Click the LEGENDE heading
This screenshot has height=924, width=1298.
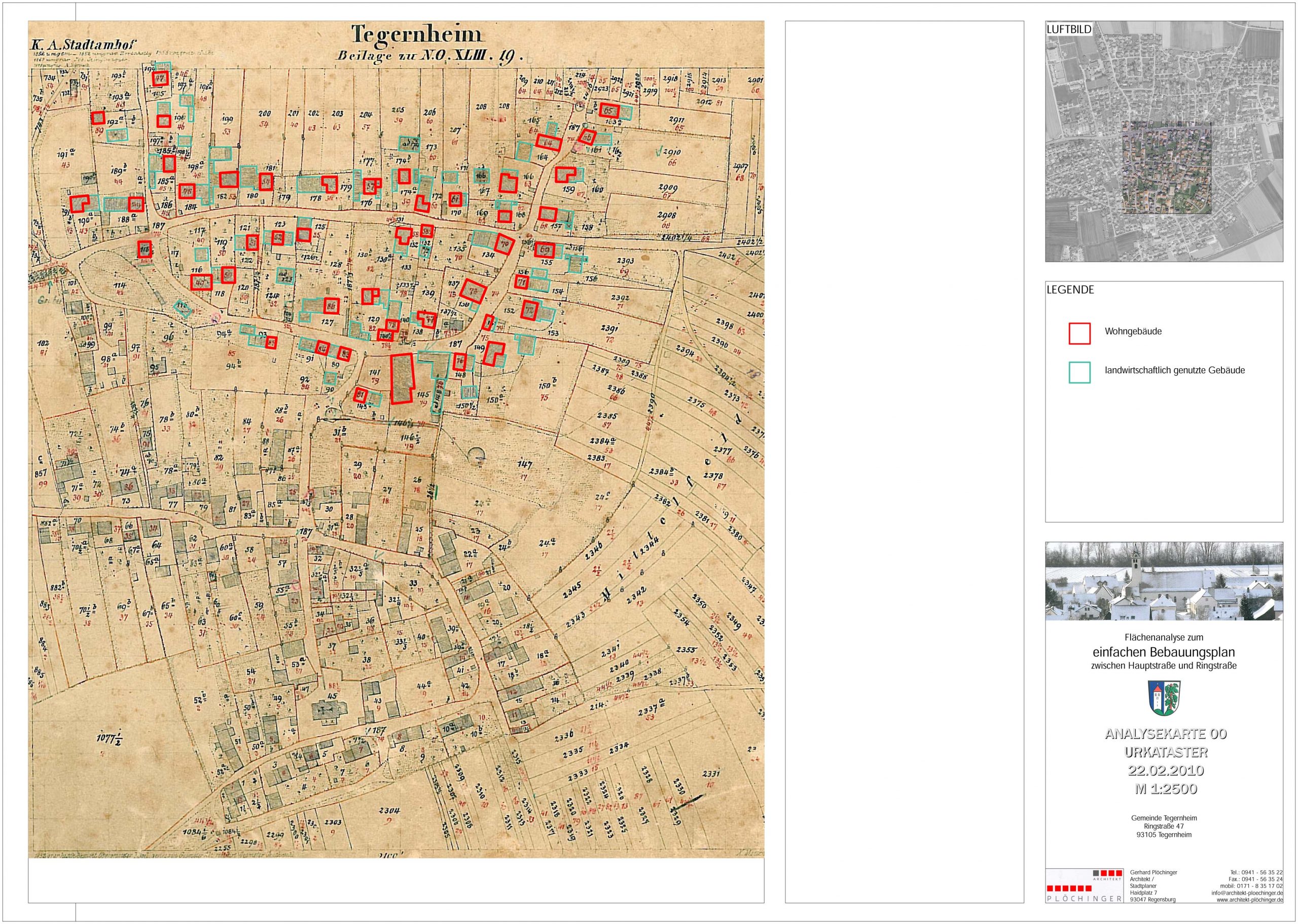point(1070,290)
